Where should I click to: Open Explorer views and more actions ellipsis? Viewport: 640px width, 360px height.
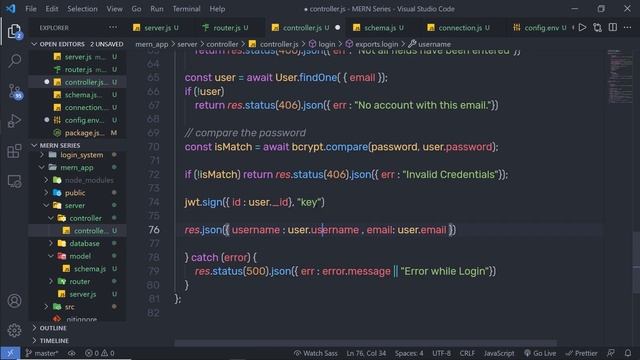(x=113, y=27)
